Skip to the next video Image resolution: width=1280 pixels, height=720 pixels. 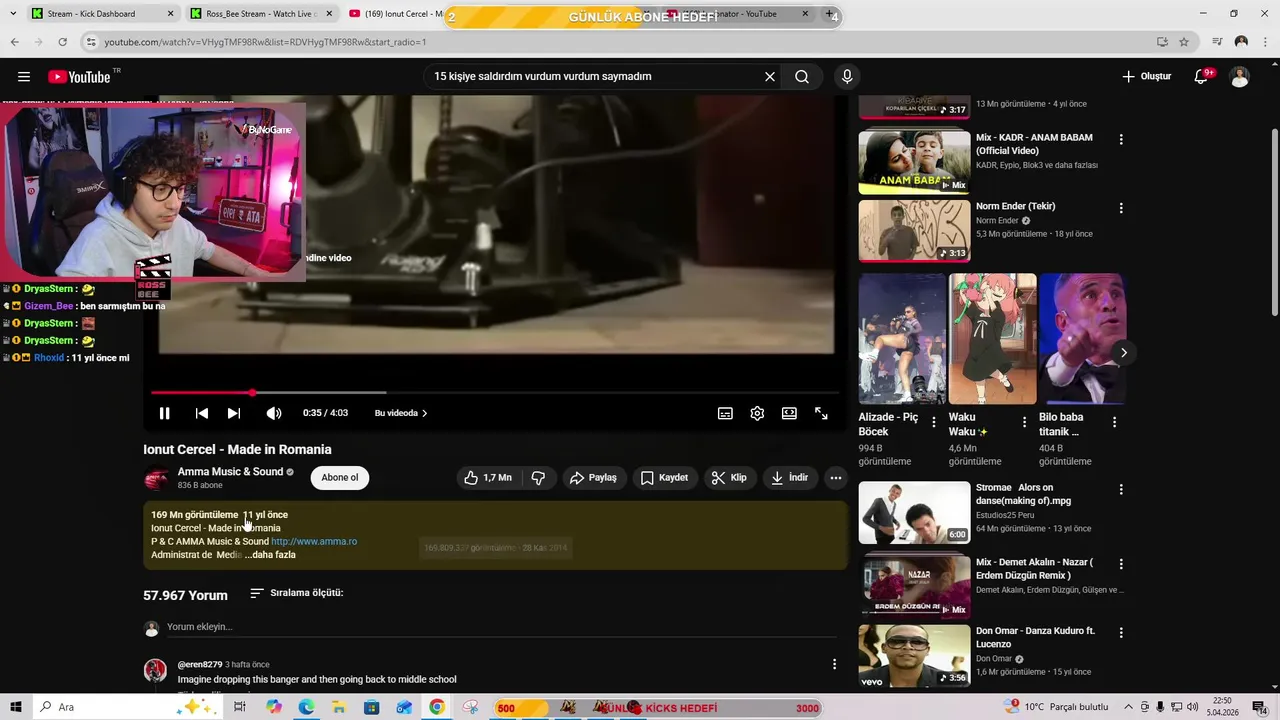234,413
